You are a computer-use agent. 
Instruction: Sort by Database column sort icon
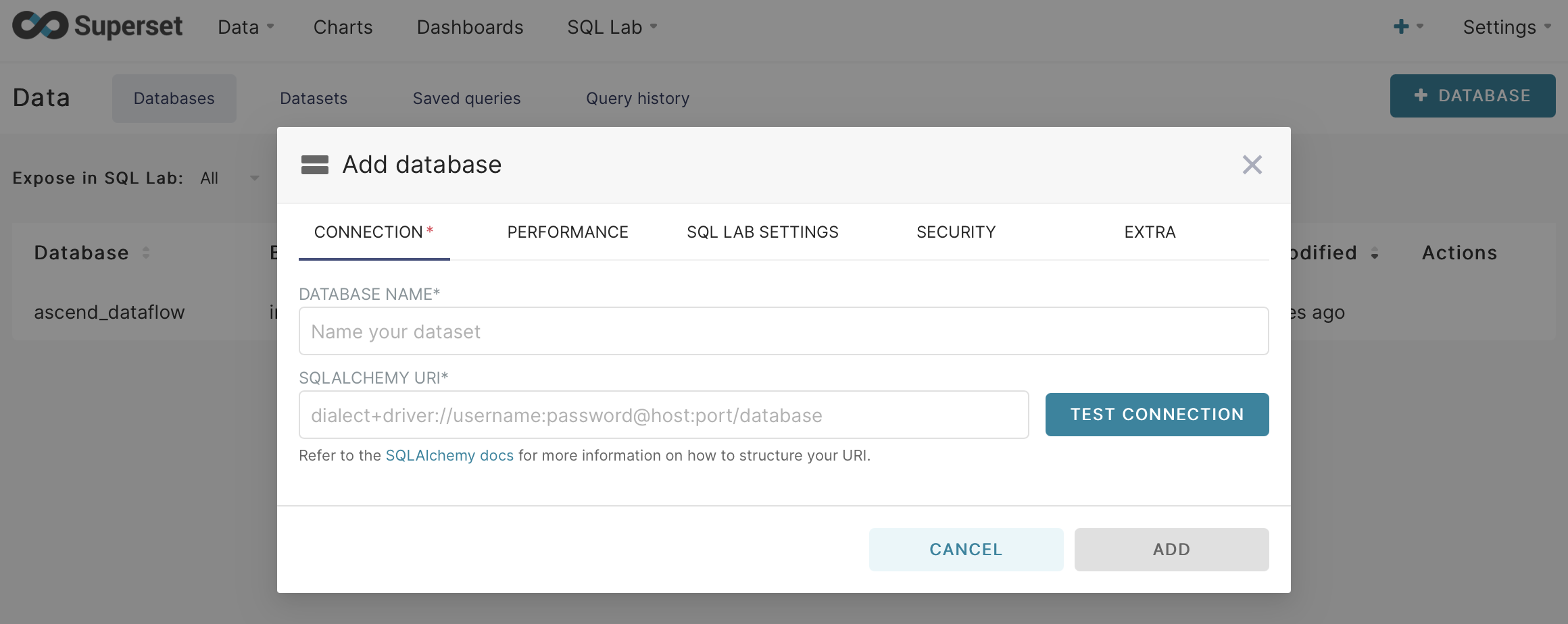pos(146,253)
